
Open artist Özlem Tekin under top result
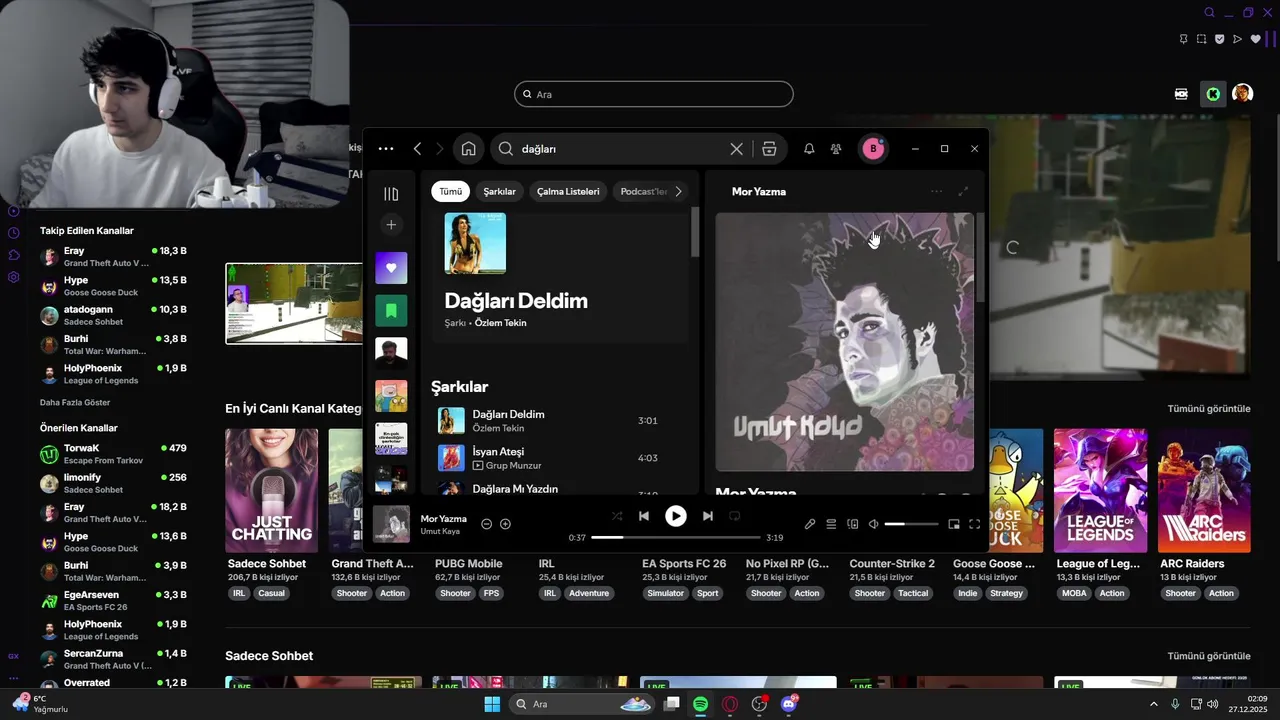click(500, 323)
